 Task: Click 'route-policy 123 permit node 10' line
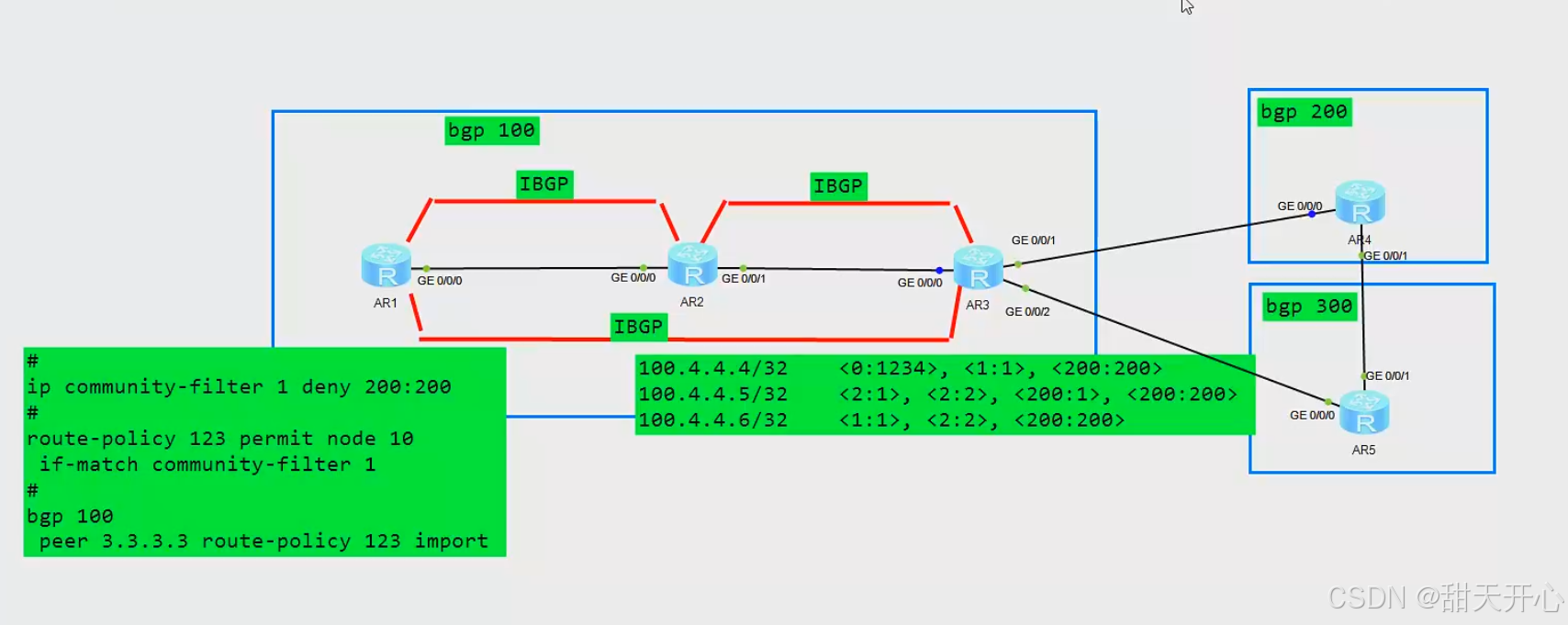[220, 439]
